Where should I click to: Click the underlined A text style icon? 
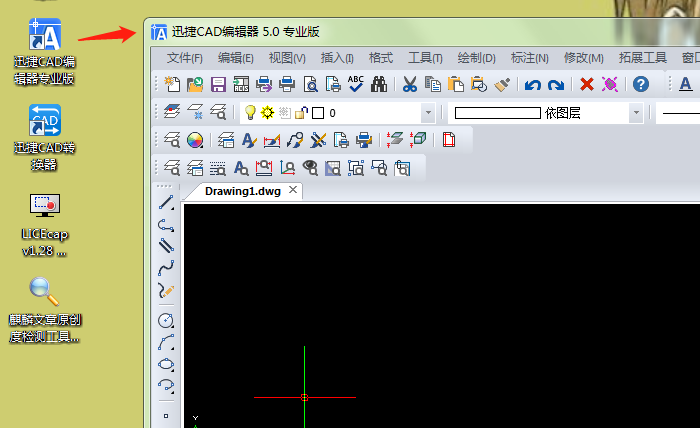686,84
